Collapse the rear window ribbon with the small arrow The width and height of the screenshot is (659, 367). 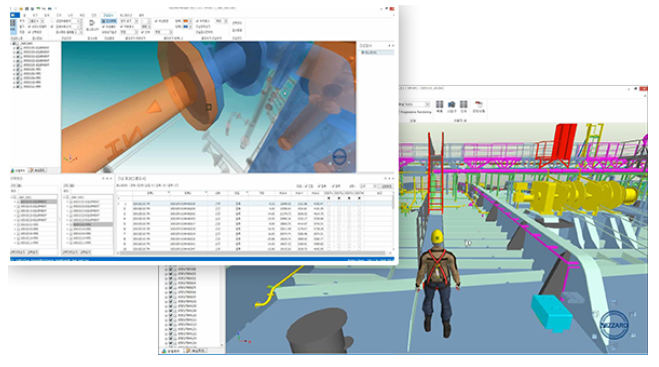pyautogui.click(x=645, y=96)
